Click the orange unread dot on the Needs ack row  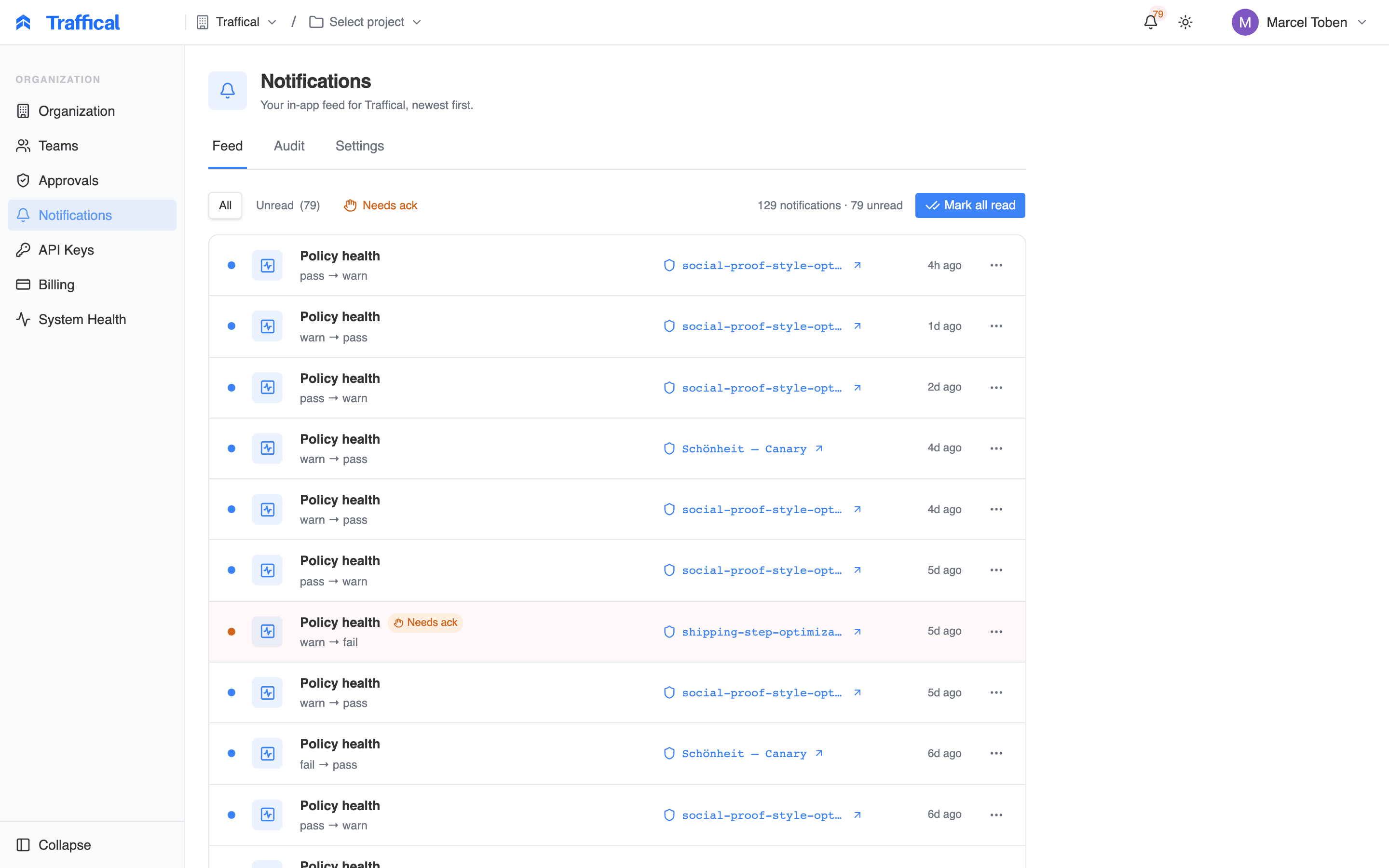(231, 632)
